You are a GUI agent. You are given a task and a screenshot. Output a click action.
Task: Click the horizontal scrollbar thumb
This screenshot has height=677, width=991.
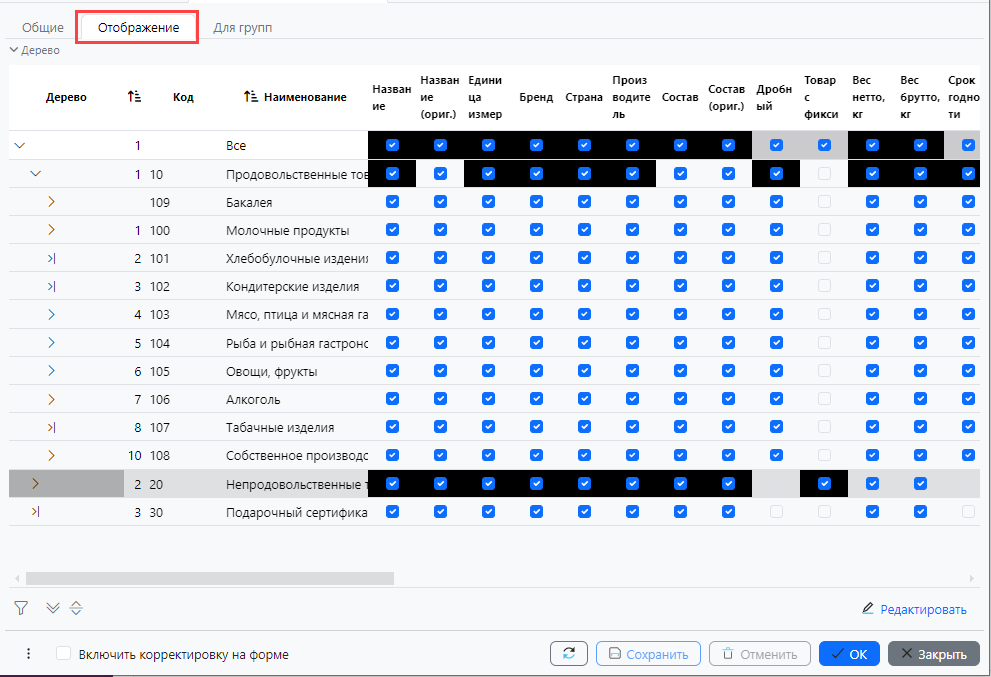[x=210, y=578]
